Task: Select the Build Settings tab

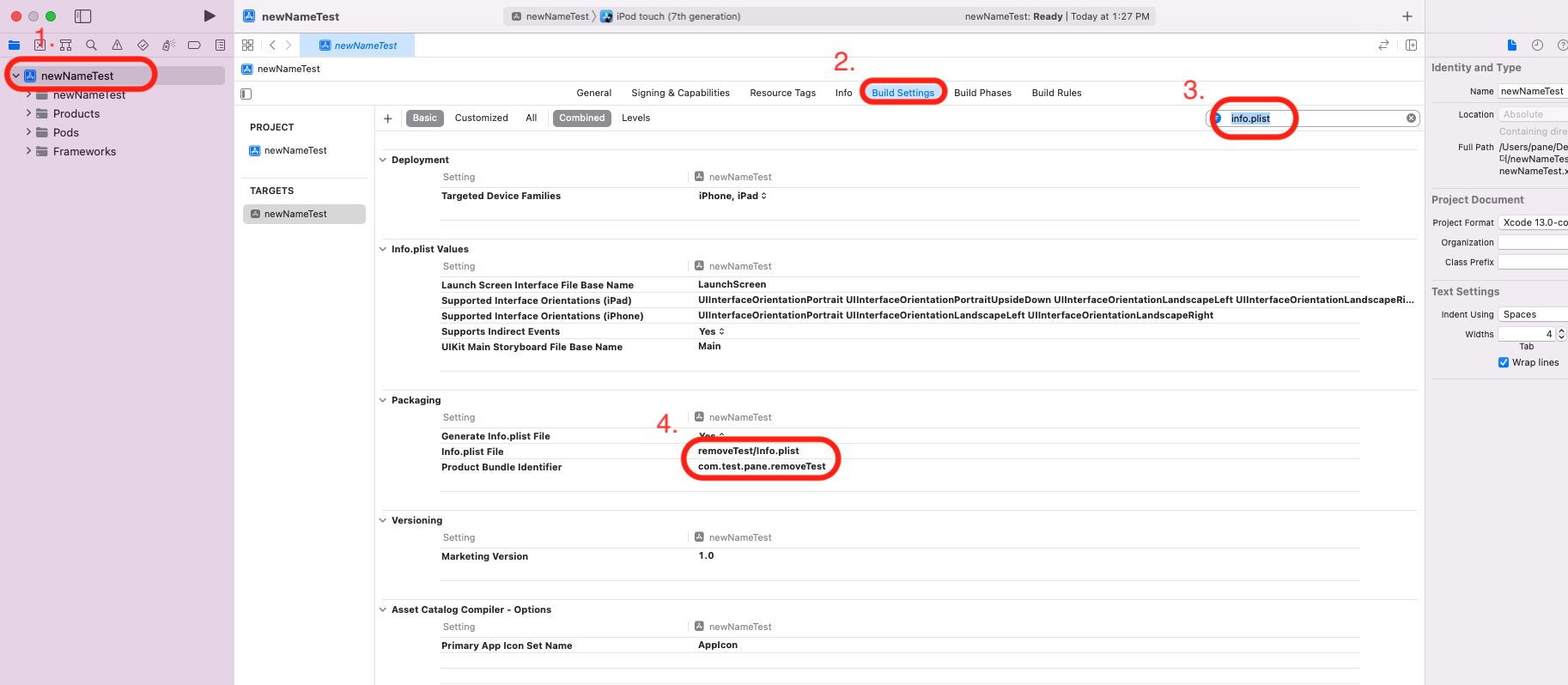Action: [x=903, y=93]
